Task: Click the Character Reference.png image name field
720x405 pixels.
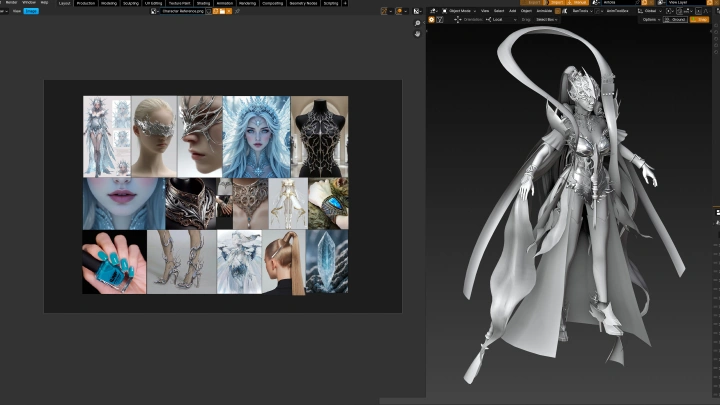Action: 182,11
